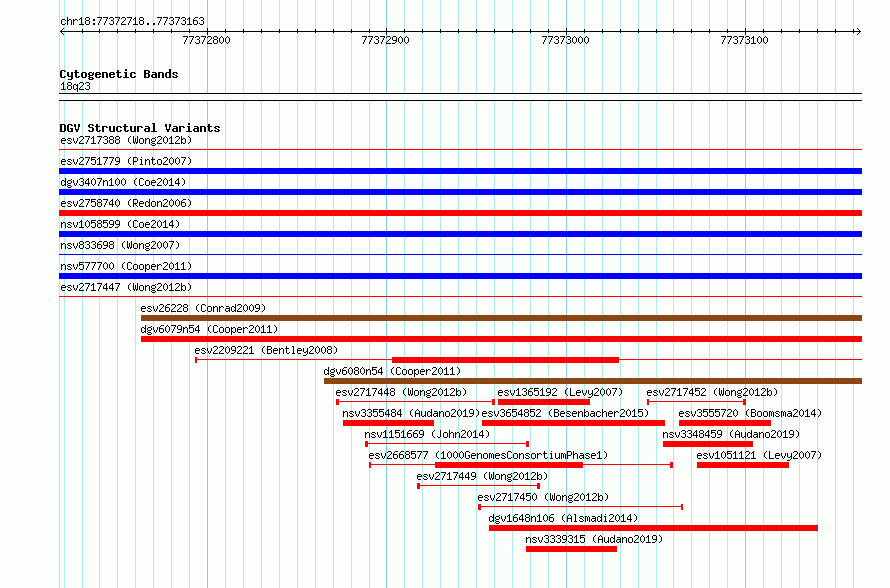Open the esv3555720 (Boomsma2014) label

750,413
